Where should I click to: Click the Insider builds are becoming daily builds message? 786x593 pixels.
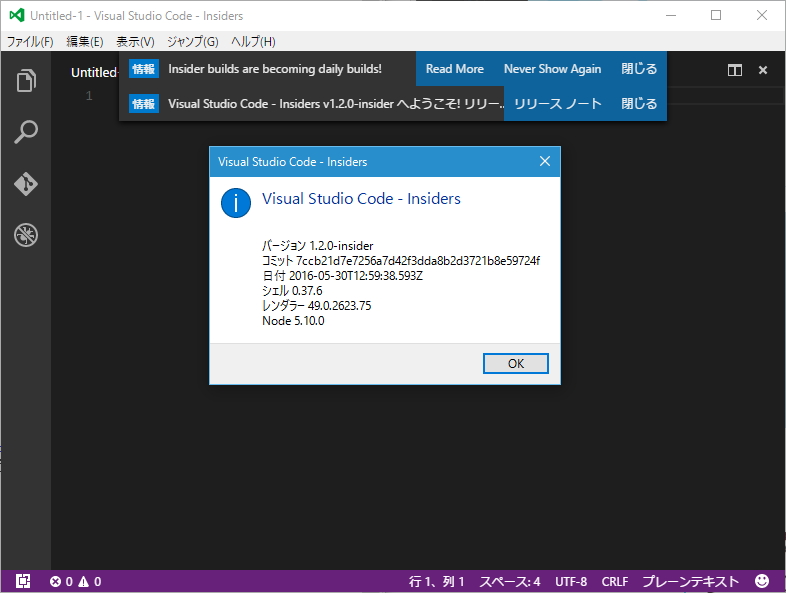pyautogui.click(x=275, y=69)
